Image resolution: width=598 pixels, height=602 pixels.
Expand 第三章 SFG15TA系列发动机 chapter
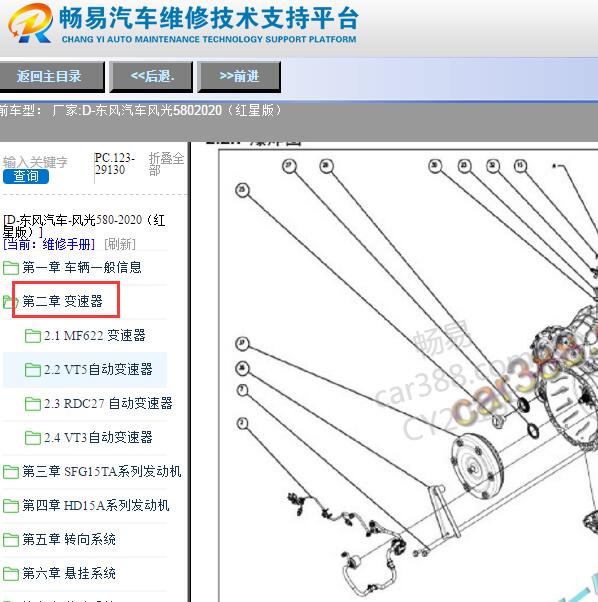pyautogui.click(x=101, y=471)
